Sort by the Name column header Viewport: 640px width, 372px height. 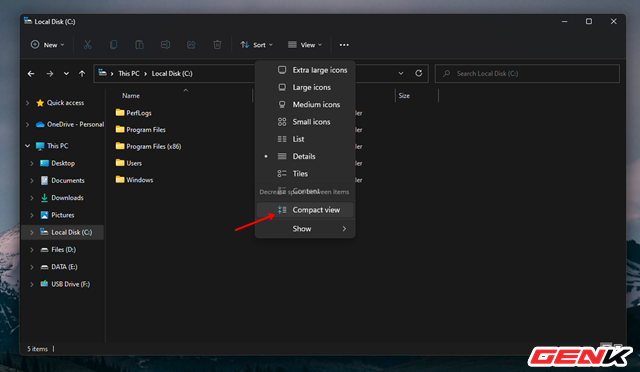coord(131,96)
